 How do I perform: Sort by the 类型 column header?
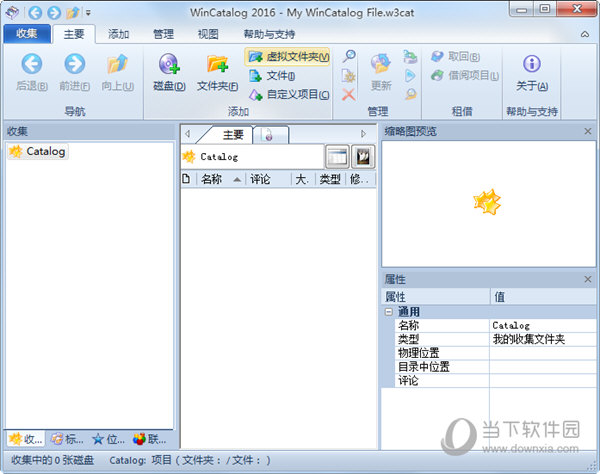330,179
